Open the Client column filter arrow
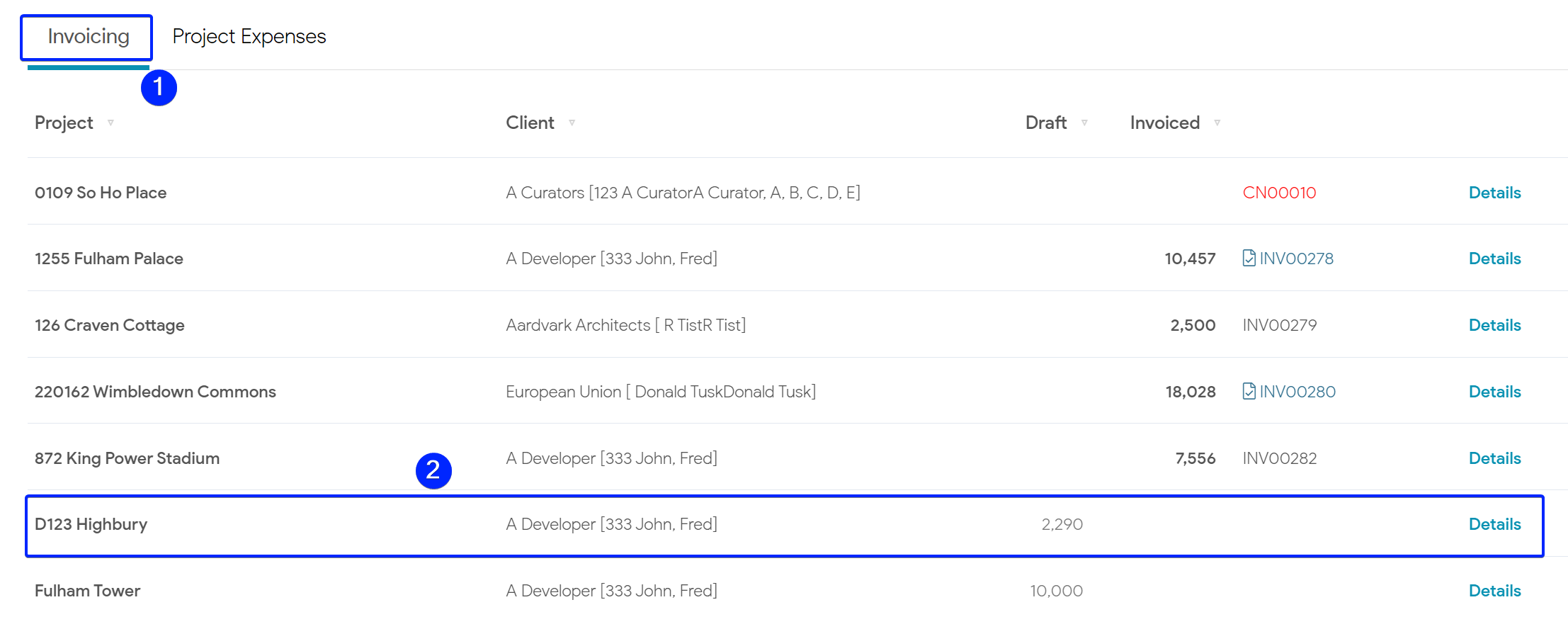The height and width of the screenshot is (629, 1568). pyautogui.click(x=572, y=123)
